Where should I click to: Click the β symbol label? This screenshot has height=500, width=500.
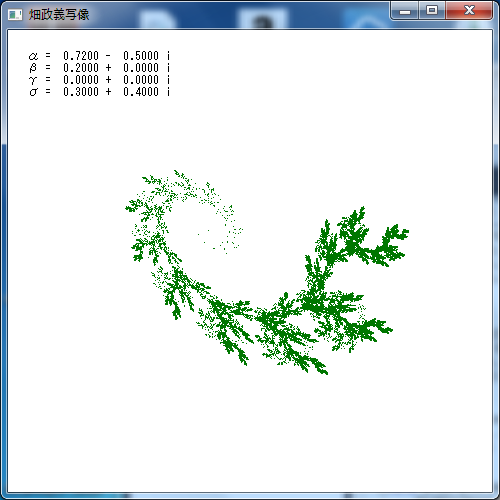[33, 68]
